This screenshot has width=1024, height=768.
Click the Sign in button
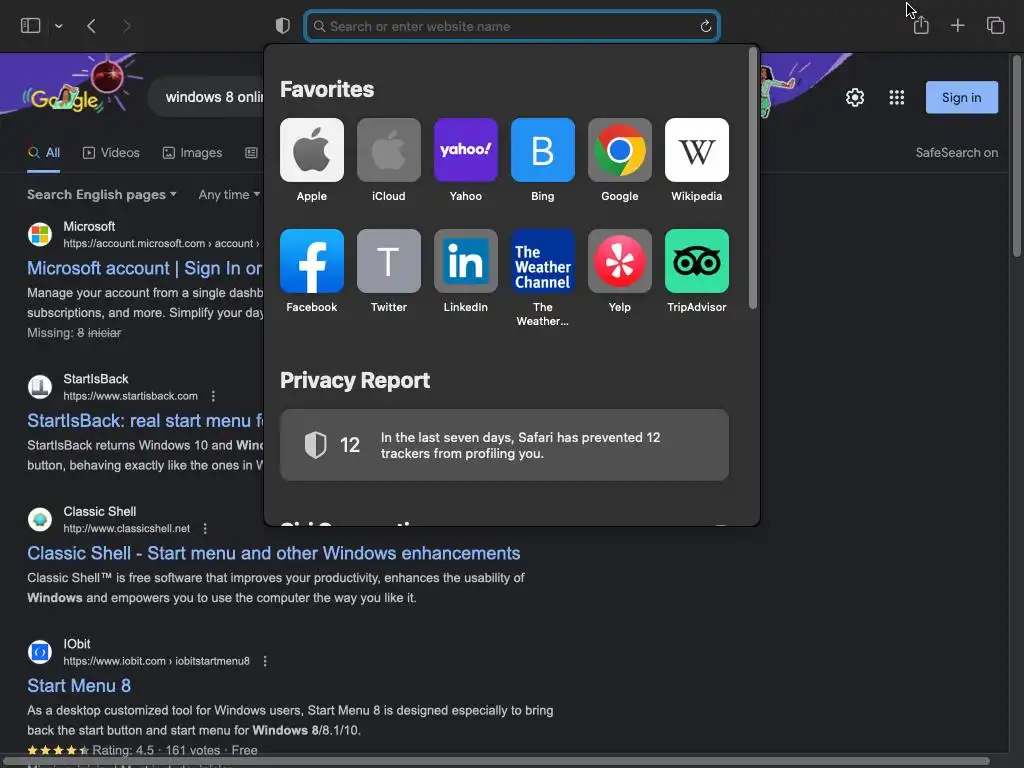(961, 97)
